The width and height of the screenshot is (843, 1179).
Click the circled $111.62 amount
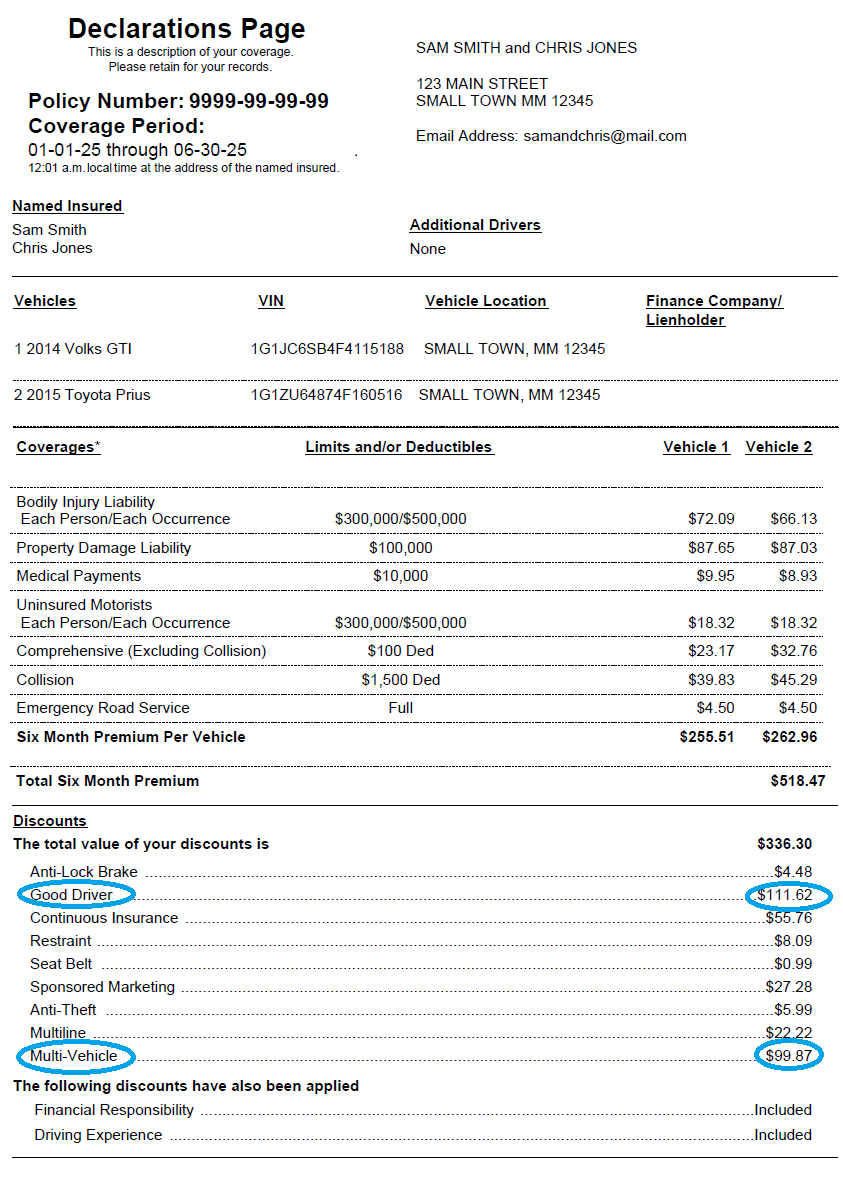785,895
